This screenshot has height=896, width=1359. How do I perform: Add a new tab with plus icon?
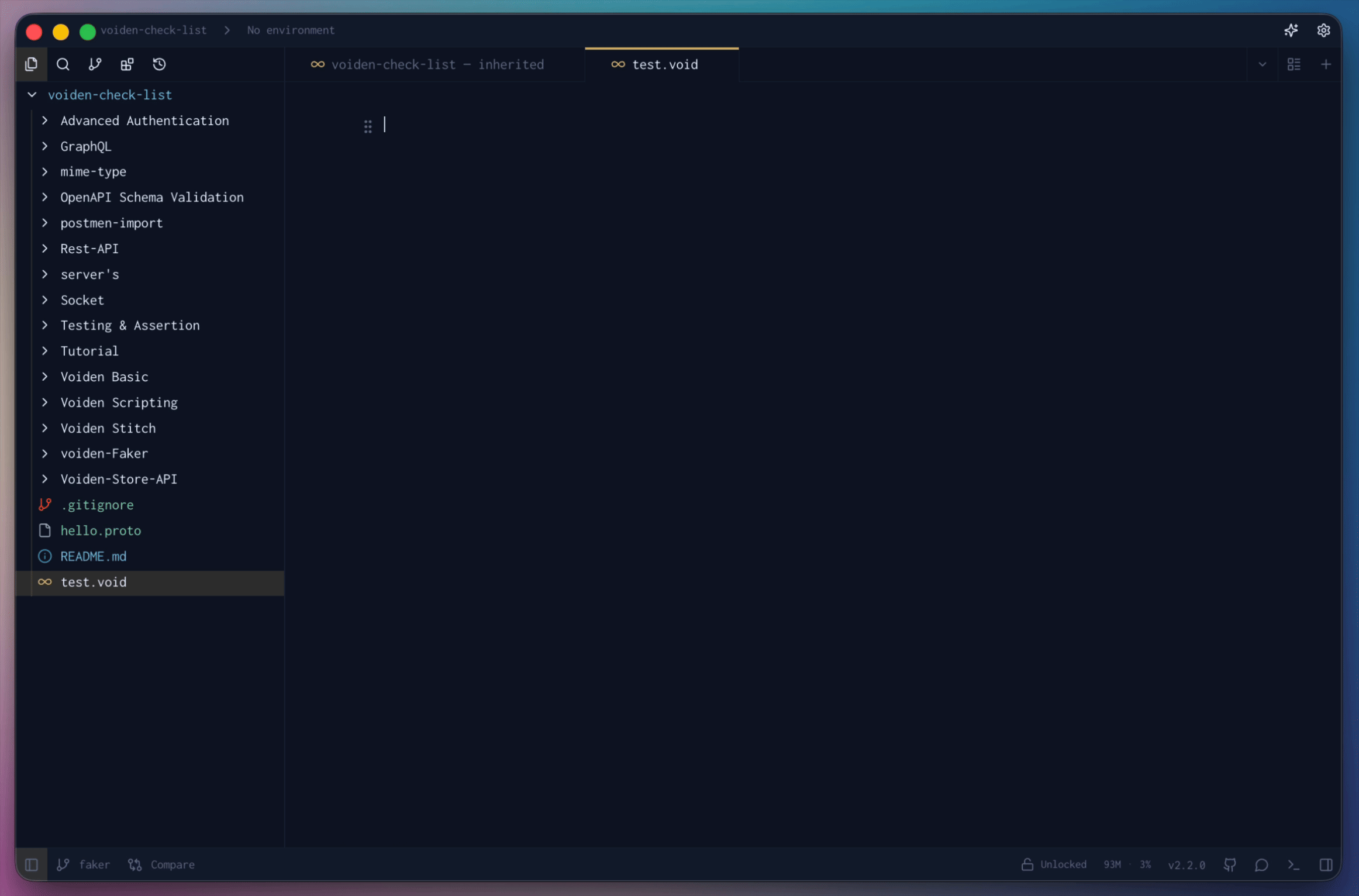click(1326, 64)
